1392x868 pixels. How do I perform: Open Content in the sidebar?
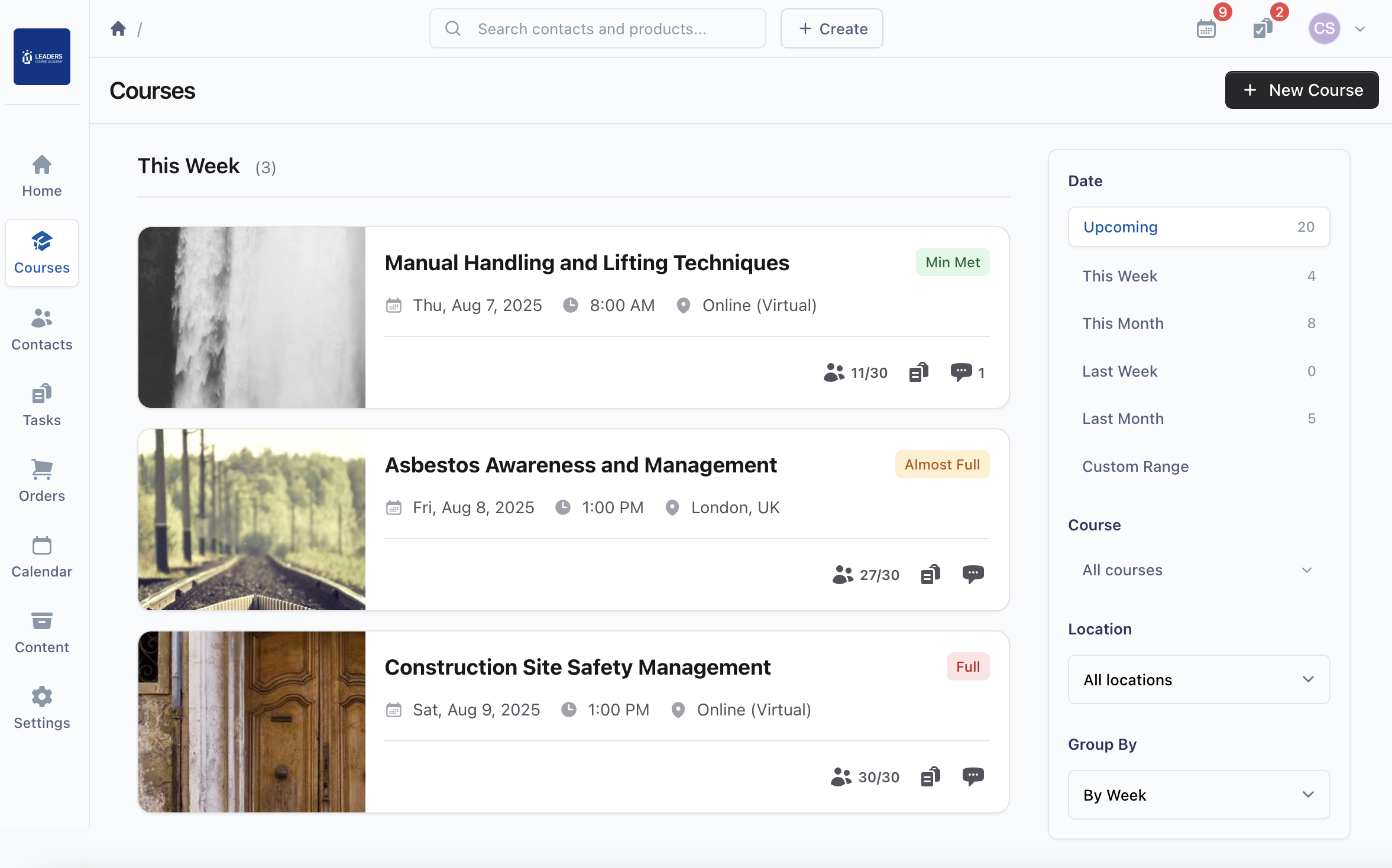click(x=42, y=633)
